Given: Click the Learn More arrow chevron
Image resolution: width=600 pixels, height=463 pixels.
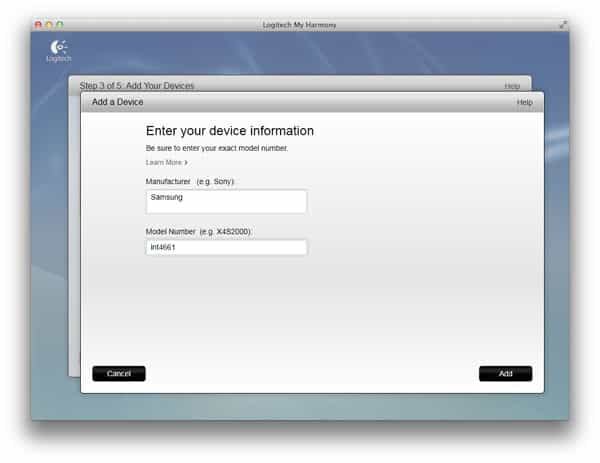Looking at the screenshot, I should point(186,163).
